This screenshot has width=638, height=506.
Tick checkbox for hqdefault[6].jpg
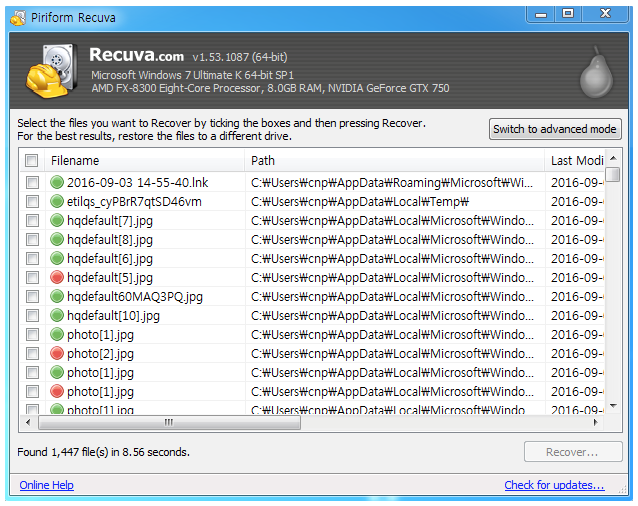33,258
